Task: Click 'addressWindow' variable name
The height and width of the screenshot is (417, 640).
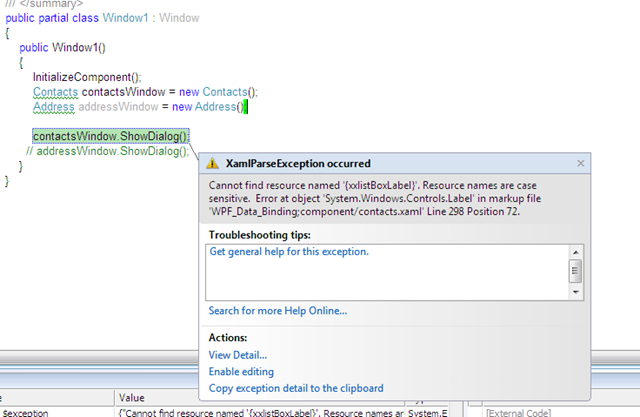Action: (x=118, y=107)
